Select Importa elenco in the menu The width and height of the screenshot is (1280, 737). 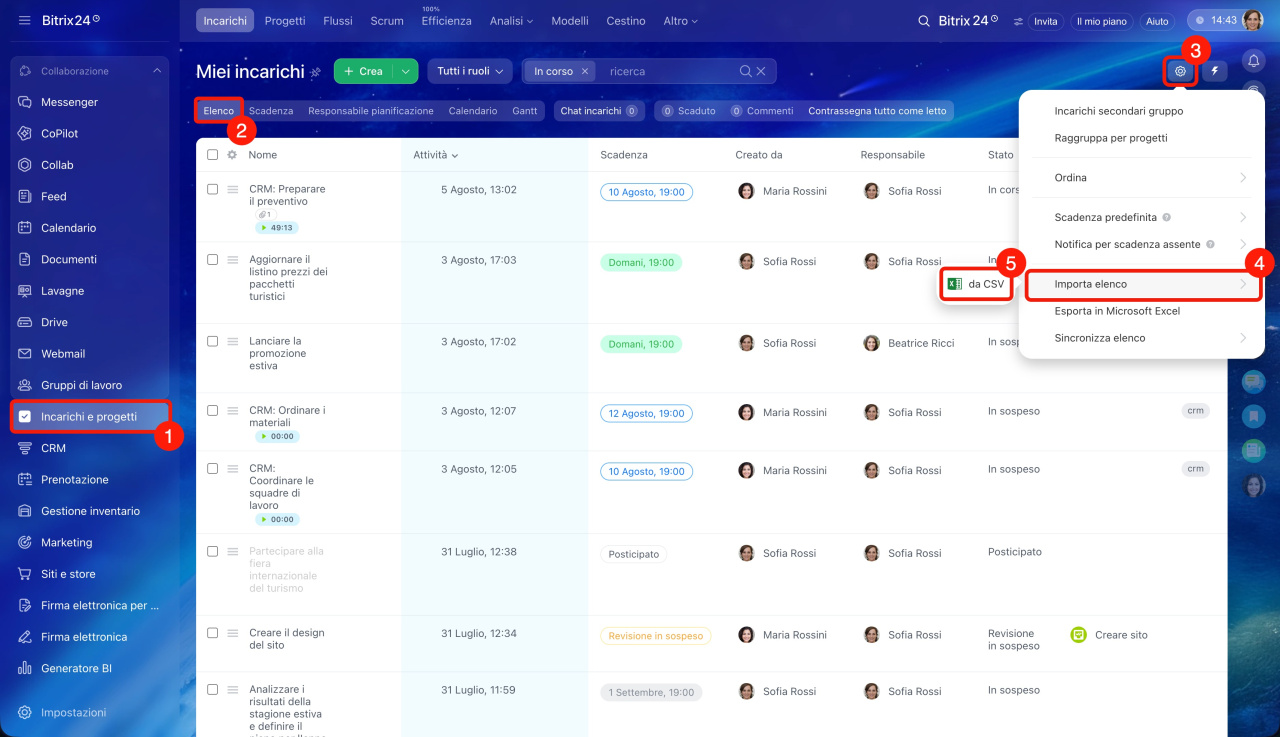pos(1141,284)
